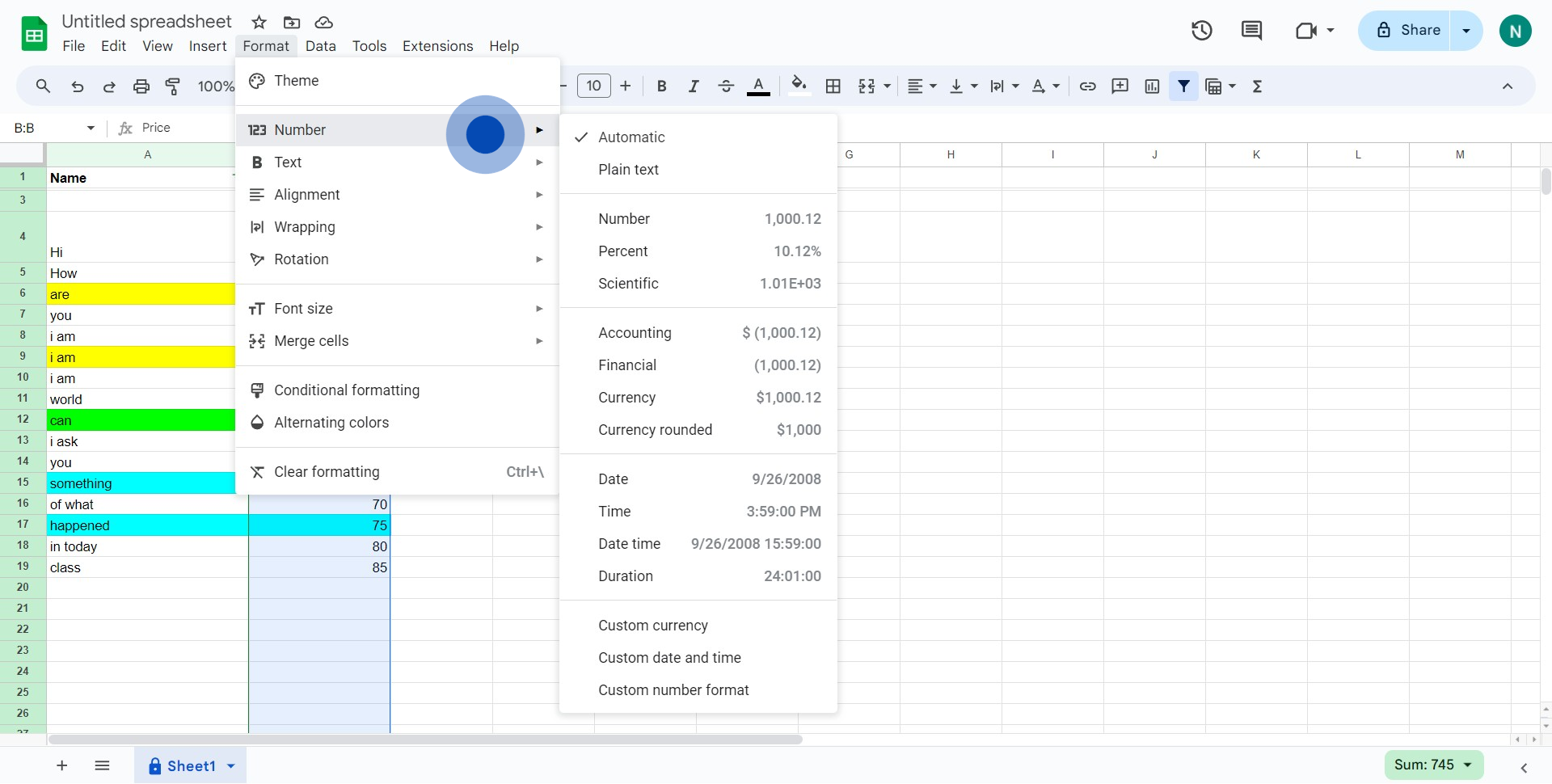
Task: Open the fill color paint bucket
Action: coord(799,86)
